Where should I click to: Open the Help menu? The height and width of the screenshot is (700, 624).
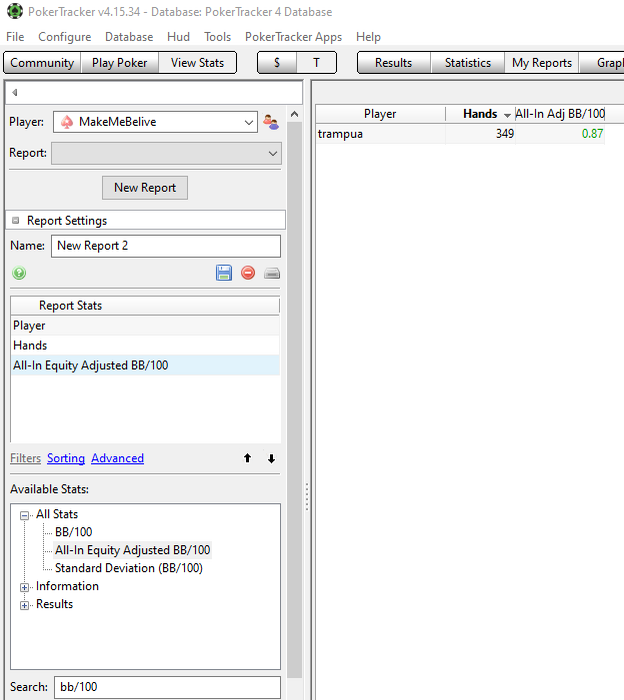coord(368,37)
